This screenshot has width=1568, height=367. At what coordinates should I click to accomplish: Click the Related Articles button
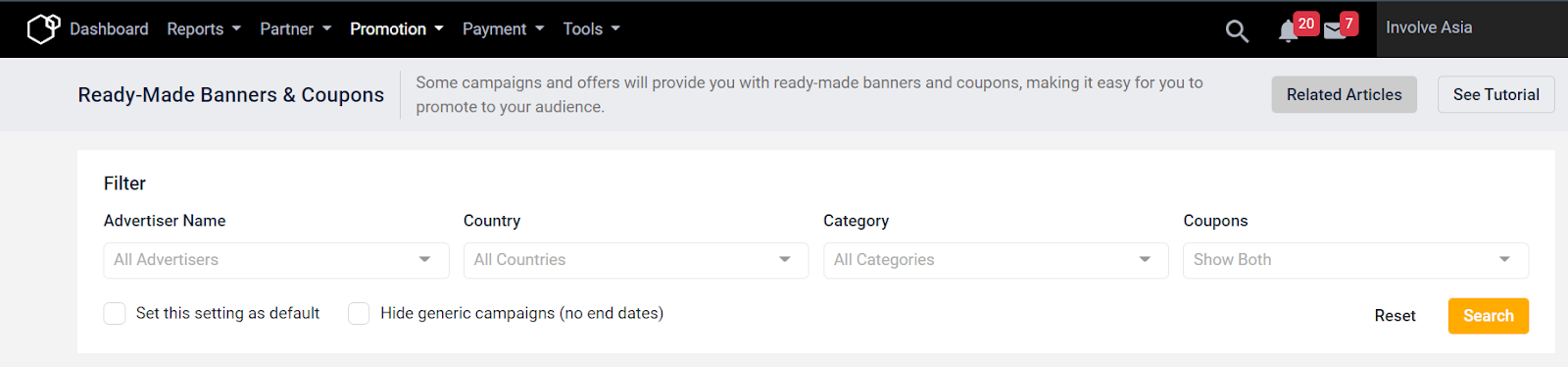1345,94
